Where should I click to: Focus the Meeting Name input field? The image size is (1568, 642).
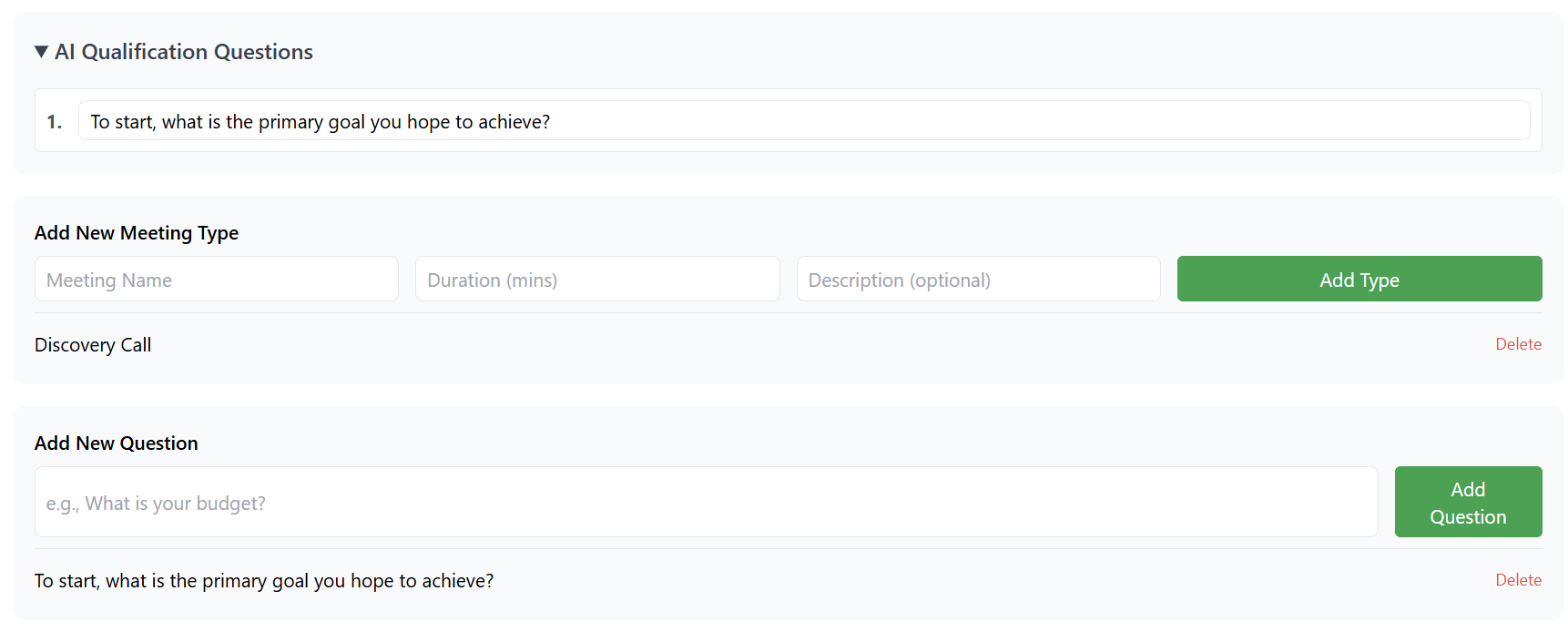pos(216,280)
